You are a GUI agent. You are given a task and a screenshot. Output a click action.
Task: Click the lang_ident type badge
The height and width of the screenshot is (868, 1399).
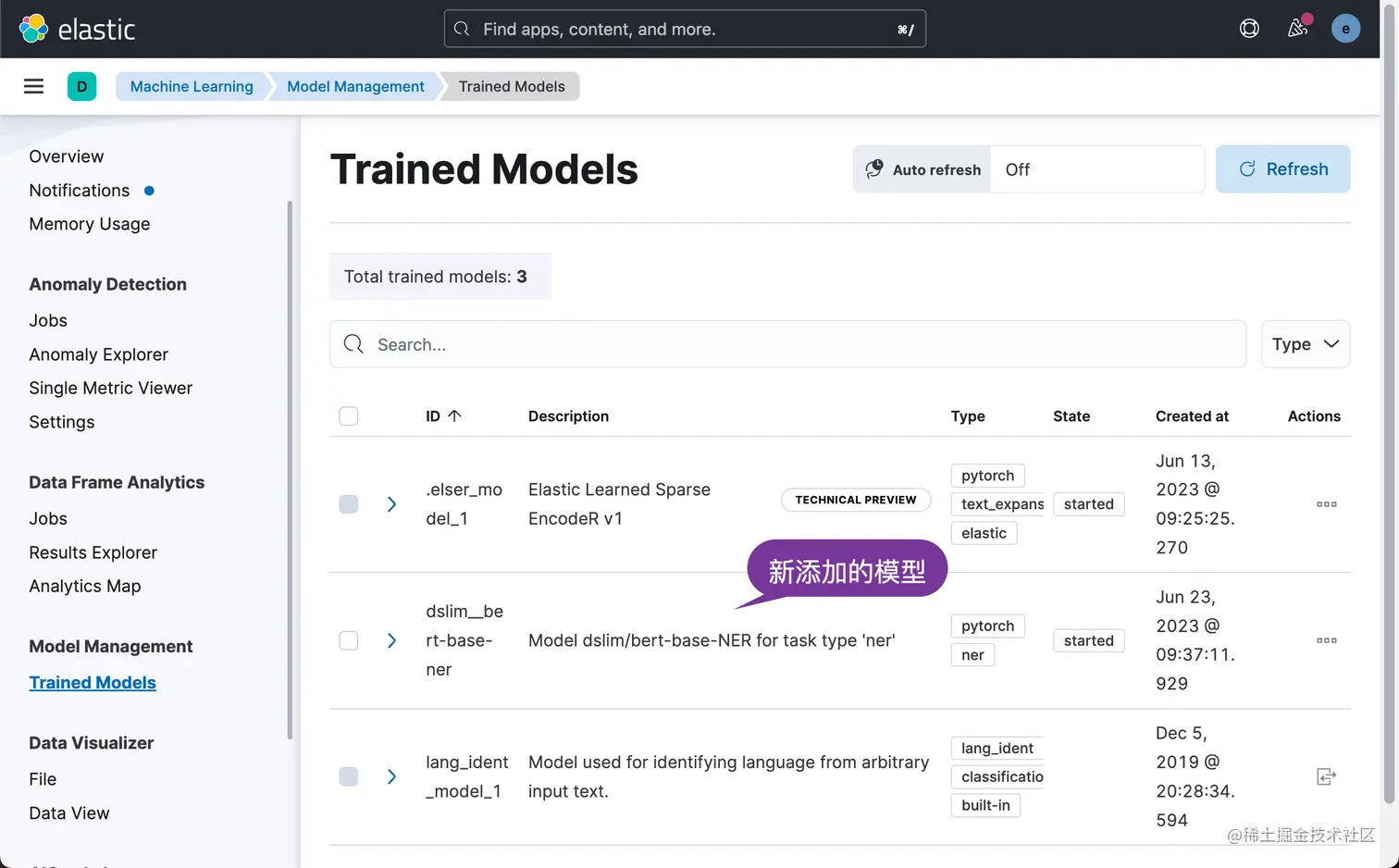997,748
